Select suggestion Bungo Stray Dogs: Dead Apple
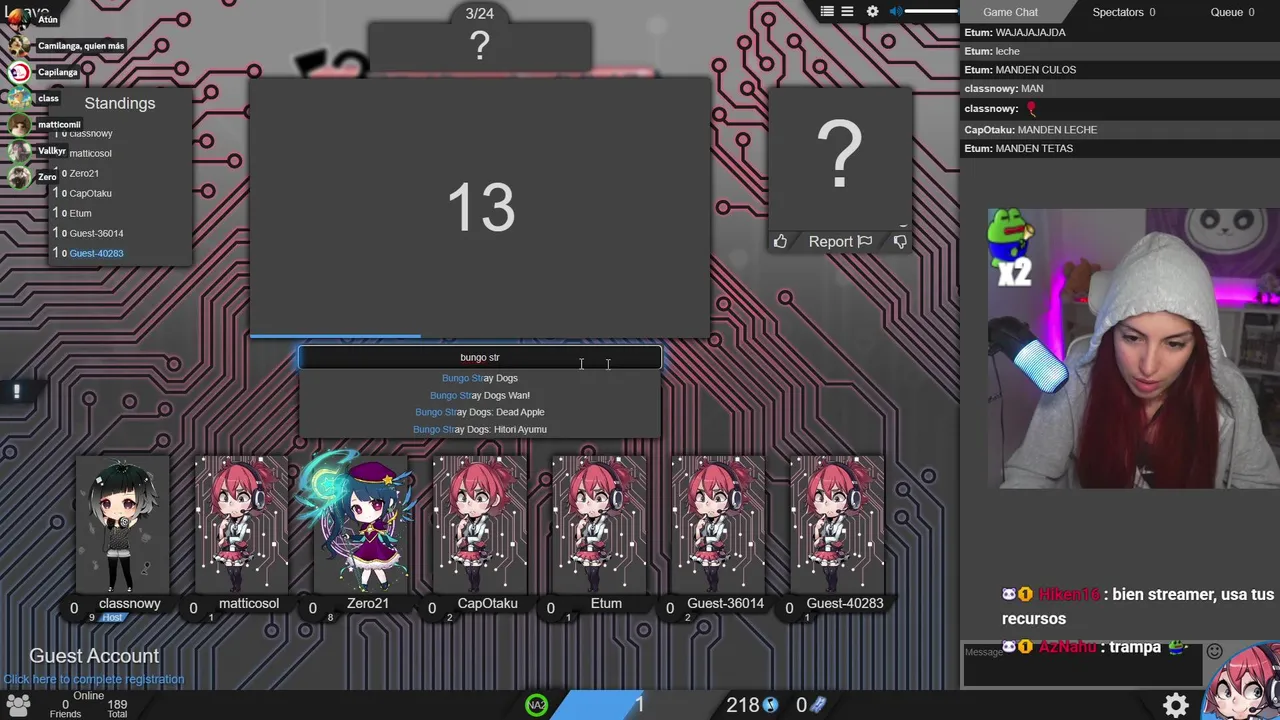 coord(480,412)
